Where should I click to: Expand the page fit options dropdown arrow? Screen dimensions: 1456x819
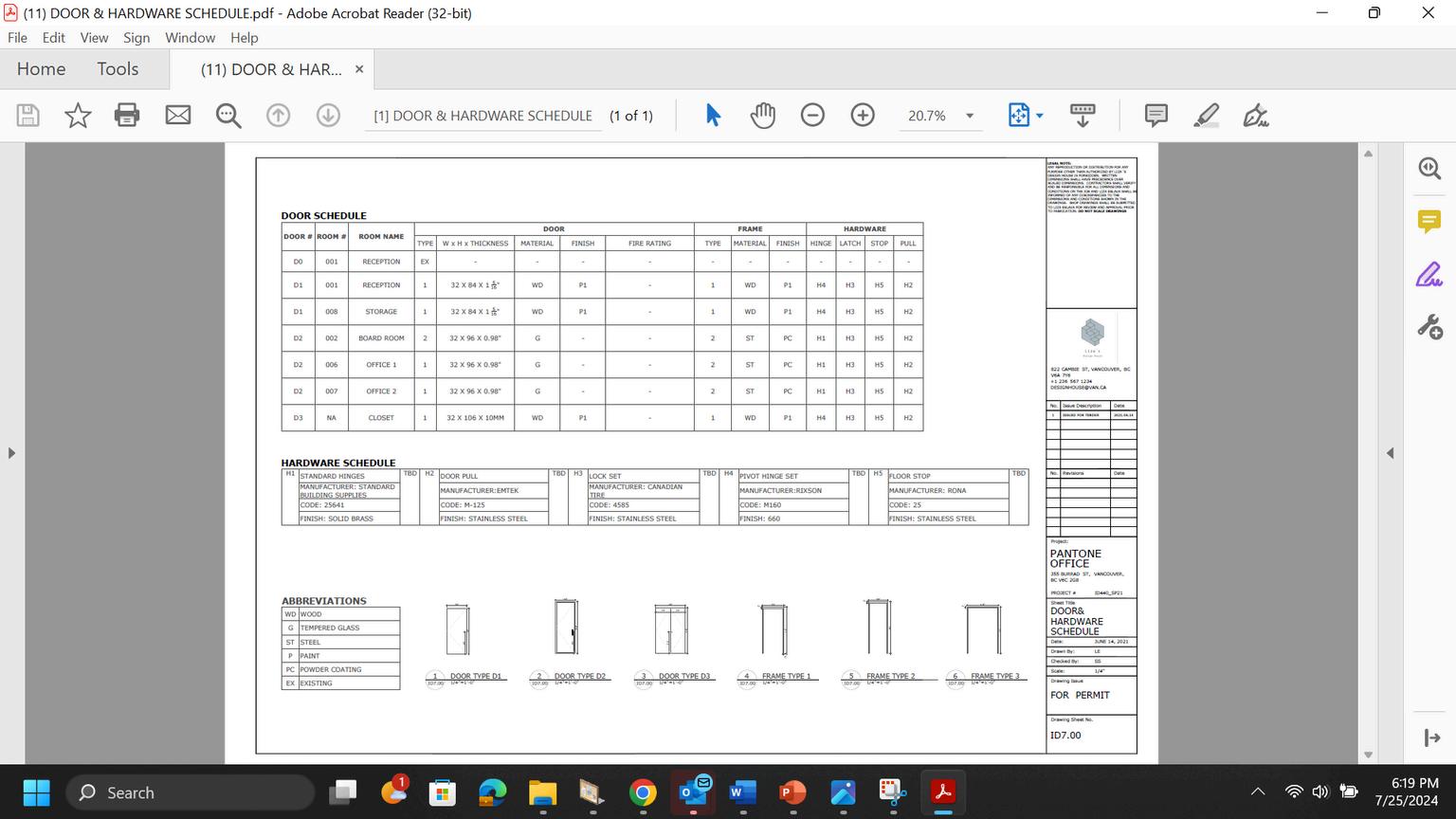[x=1040, y=116]
